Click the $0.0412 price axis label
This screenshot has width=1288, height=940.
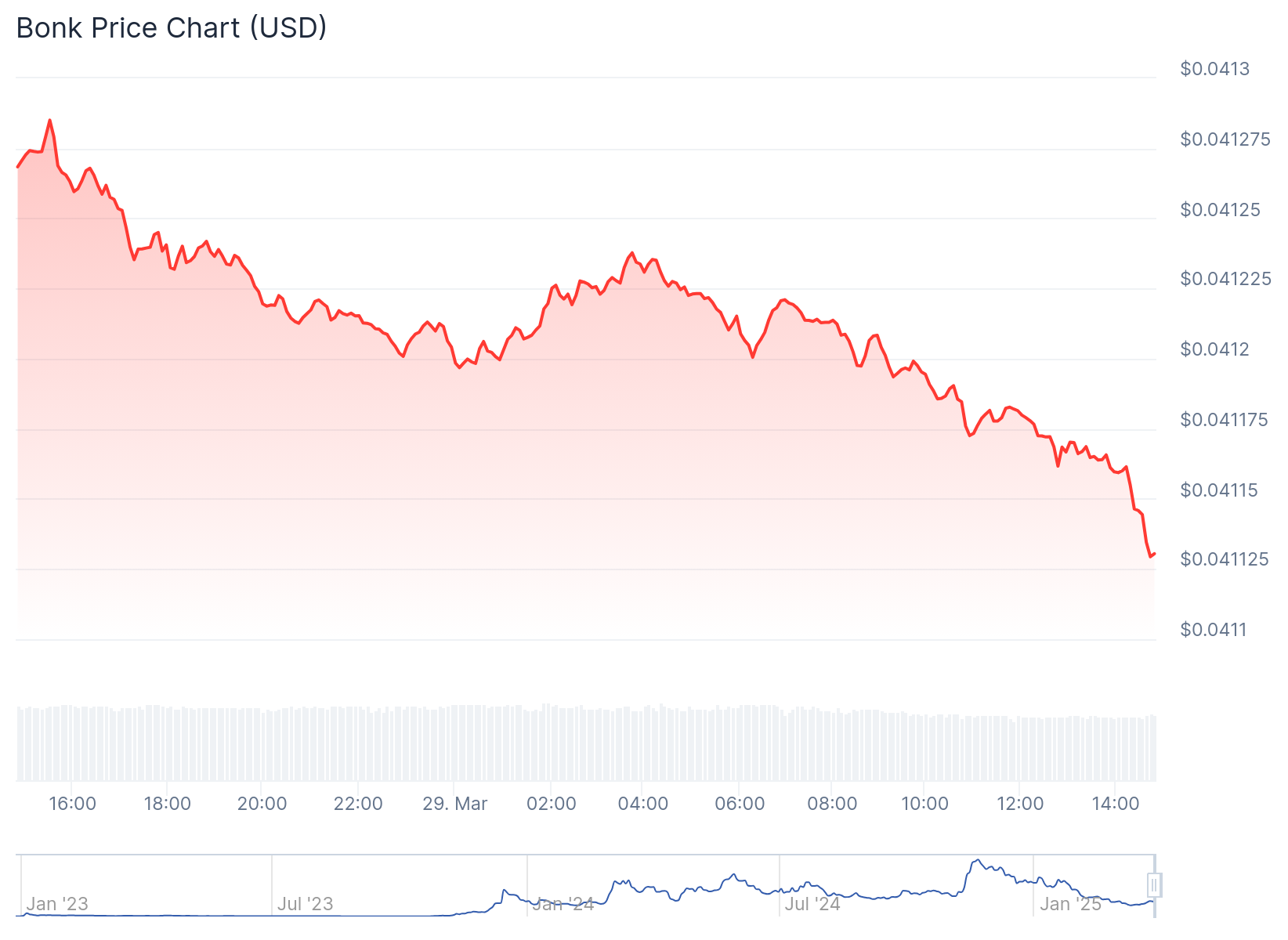click(x=1215, y=349)
